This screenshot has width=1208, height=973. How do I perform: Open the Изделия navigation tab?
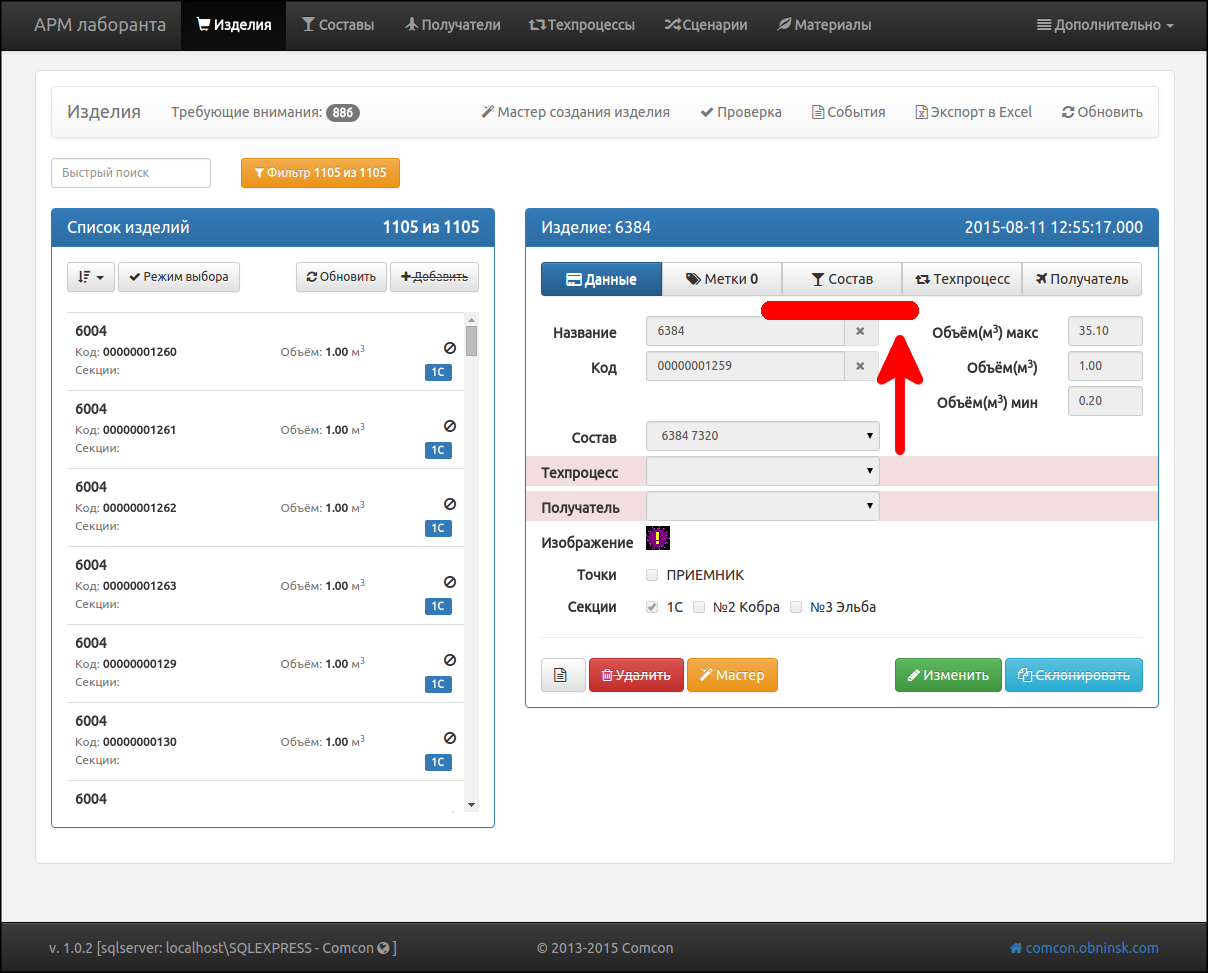click(x=233, y=25)
